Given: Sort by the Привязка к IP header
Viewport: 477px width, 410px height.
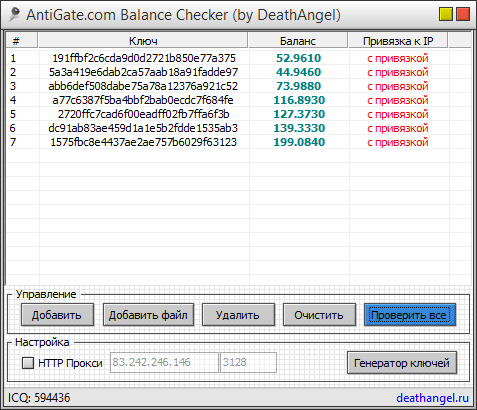Looking at the screenshot, I should click(398, 41).
